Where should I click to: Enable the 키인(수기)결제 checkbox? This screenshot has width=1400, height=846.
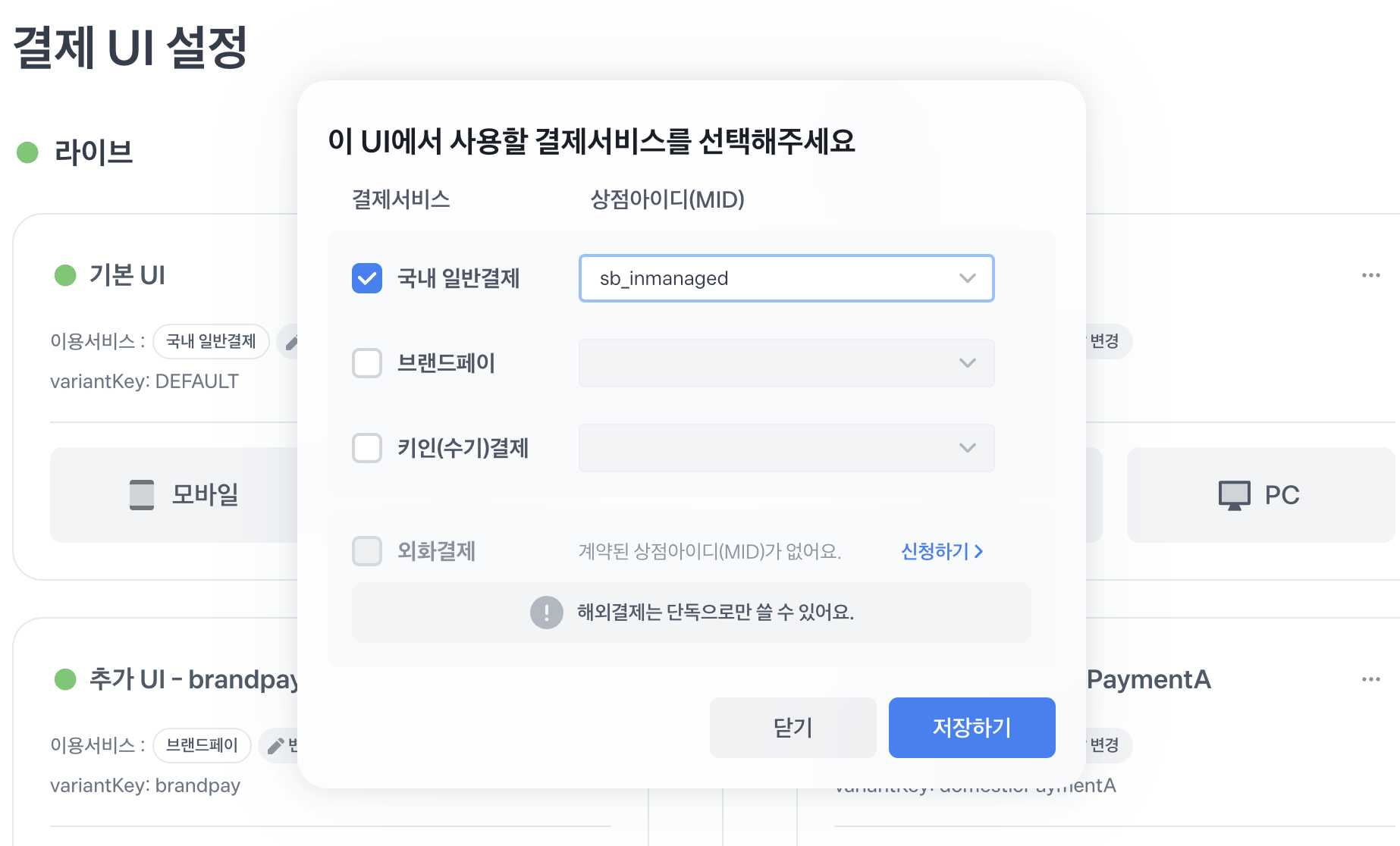click(x=367, y=448)
